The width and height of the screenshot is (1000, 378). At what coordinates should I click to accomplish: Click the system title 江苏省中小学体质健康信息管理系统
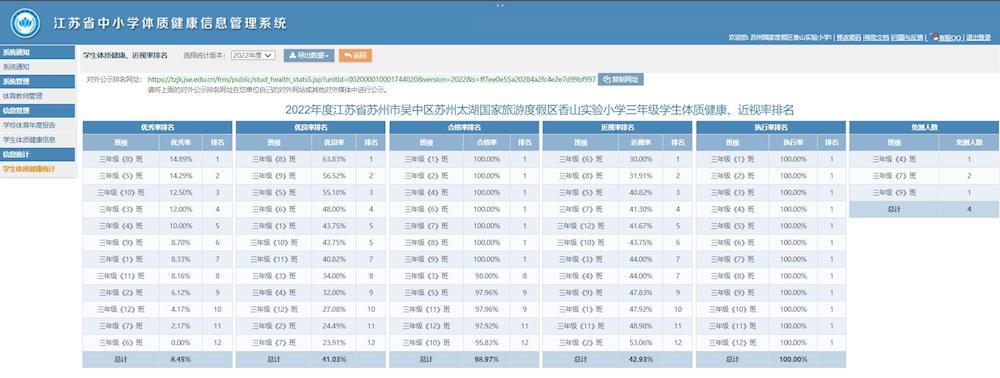pyautogui.click(x=169, y=24)
